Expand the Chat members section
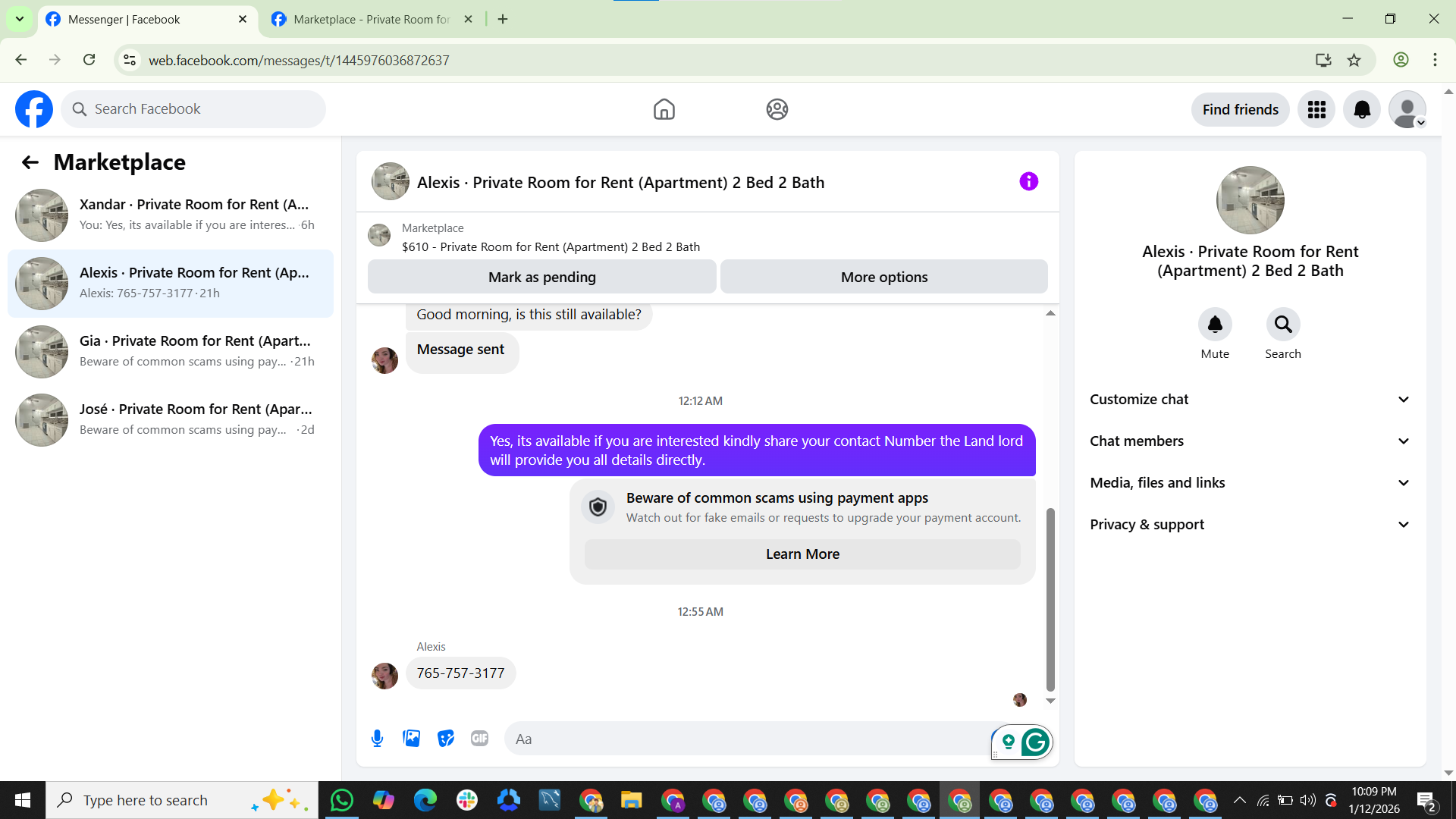 point(1250,441)
